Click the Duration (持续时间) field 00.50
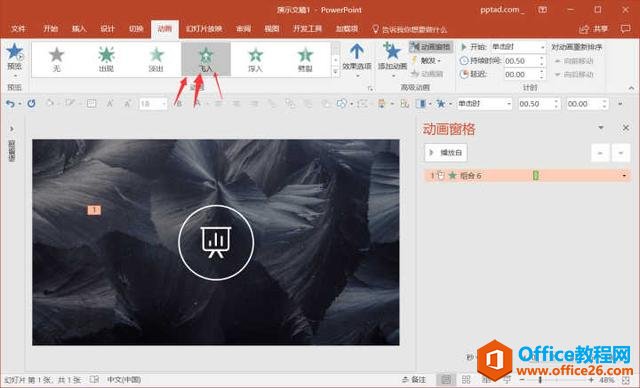640x388 pixels. [x=524, y=61]
